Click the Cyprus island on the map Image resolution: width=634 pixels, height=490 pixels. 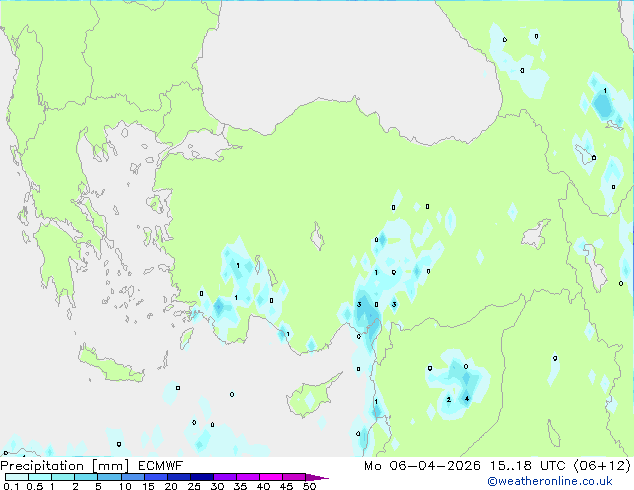309,397
